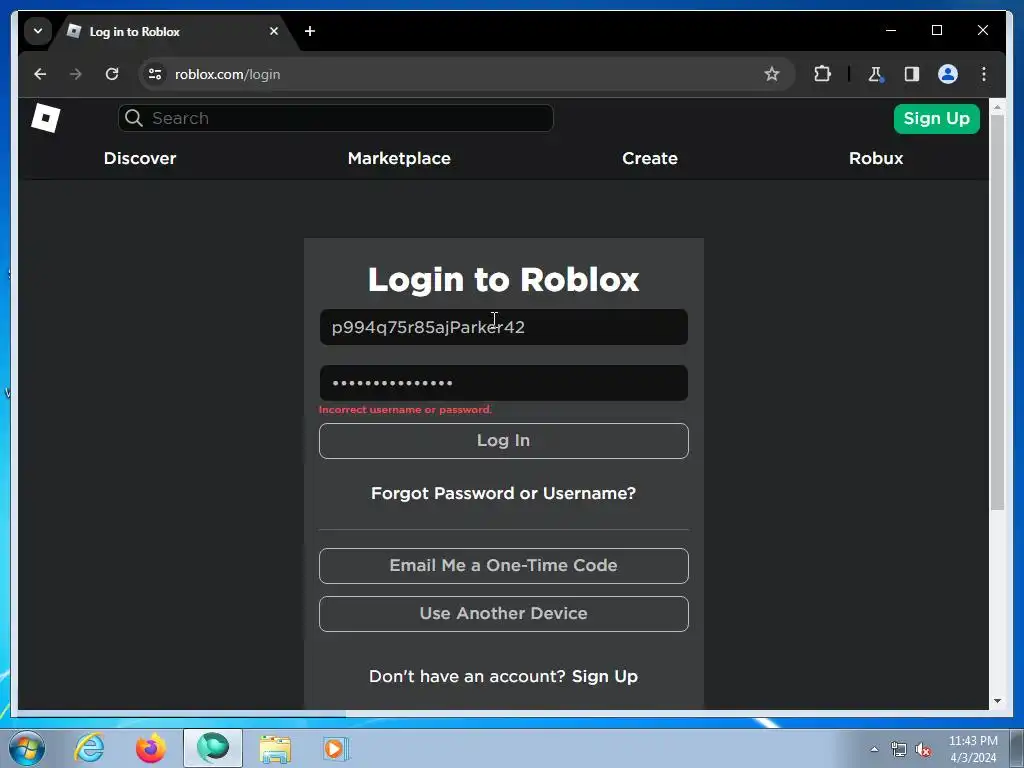Image resolution: width=1024 pixels, height=768 pixels.
Task: Click the Roblox logo home icon
Action: click(45, 118)
